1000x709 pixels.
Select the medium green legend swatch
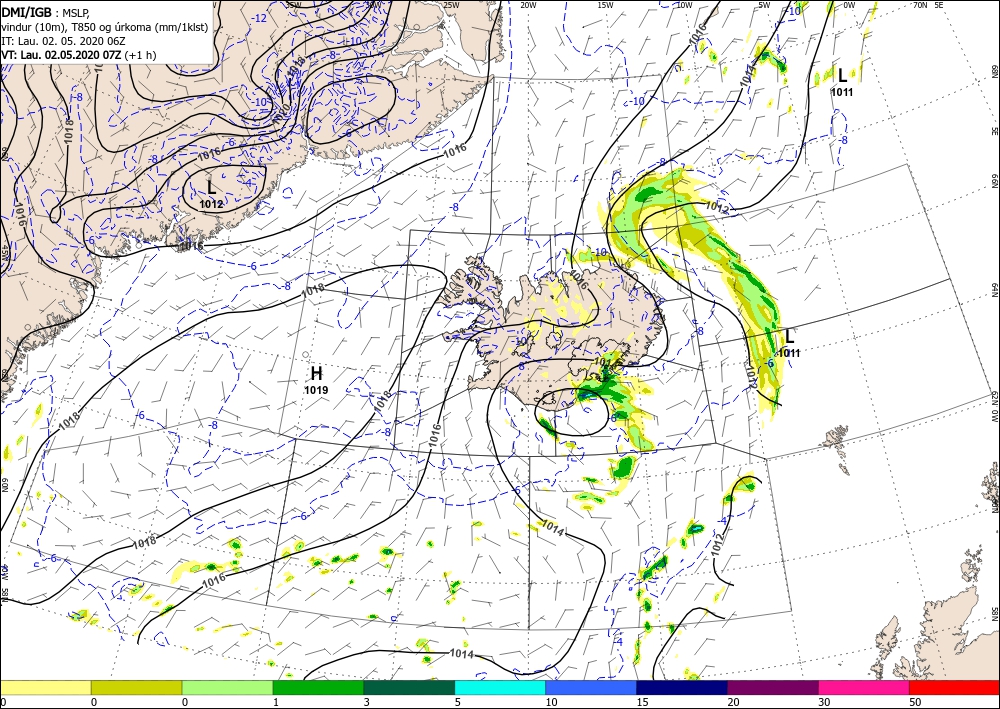coord(318,687)
